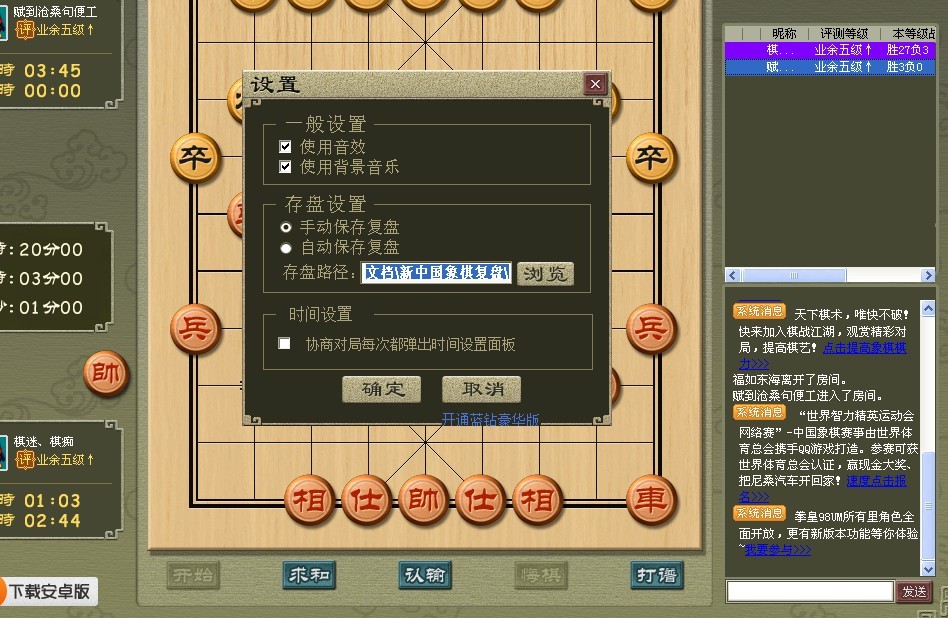Click the 帥 piece sitting outside the board's left edge
This screenshot has width=948, height=618.
pyautogui.click(x=106, y=373)
